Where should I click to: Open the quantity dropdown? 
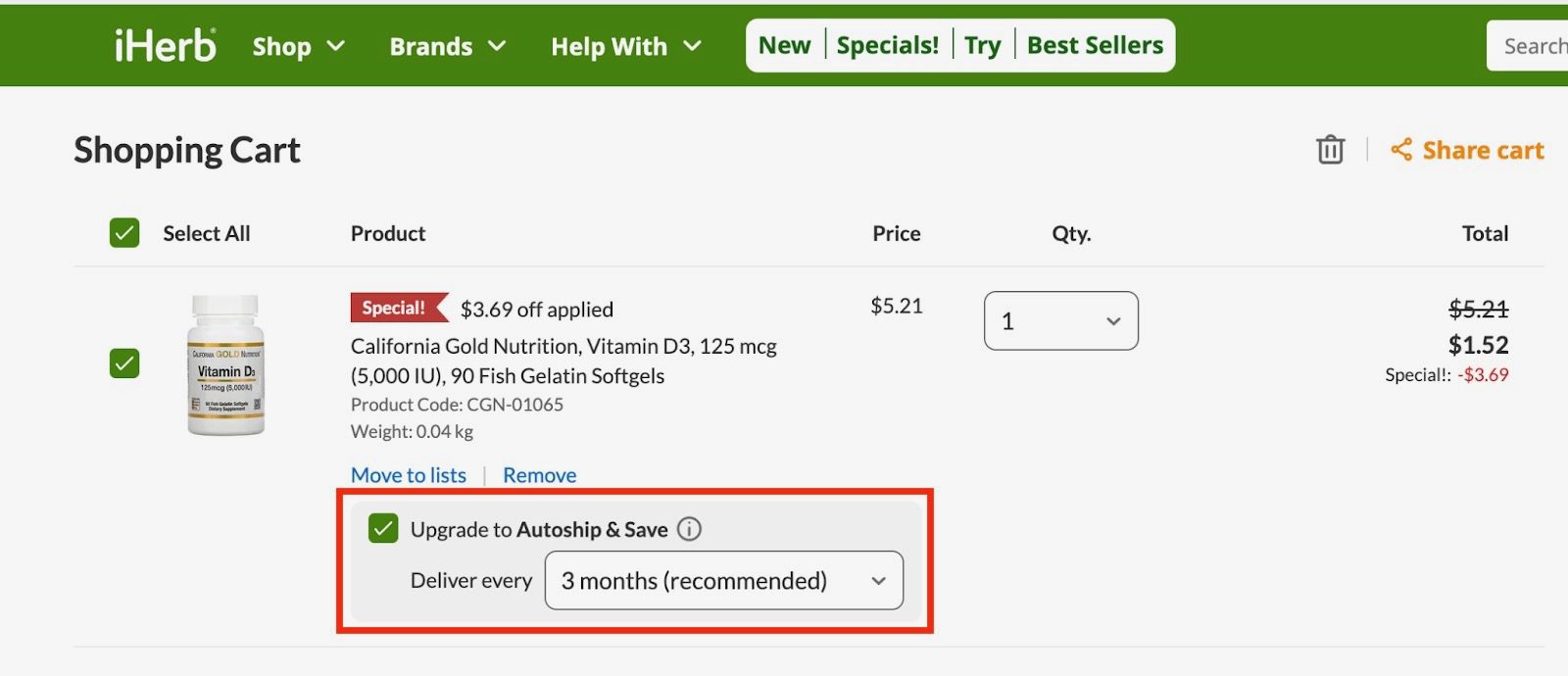[x=1060, y=321]
